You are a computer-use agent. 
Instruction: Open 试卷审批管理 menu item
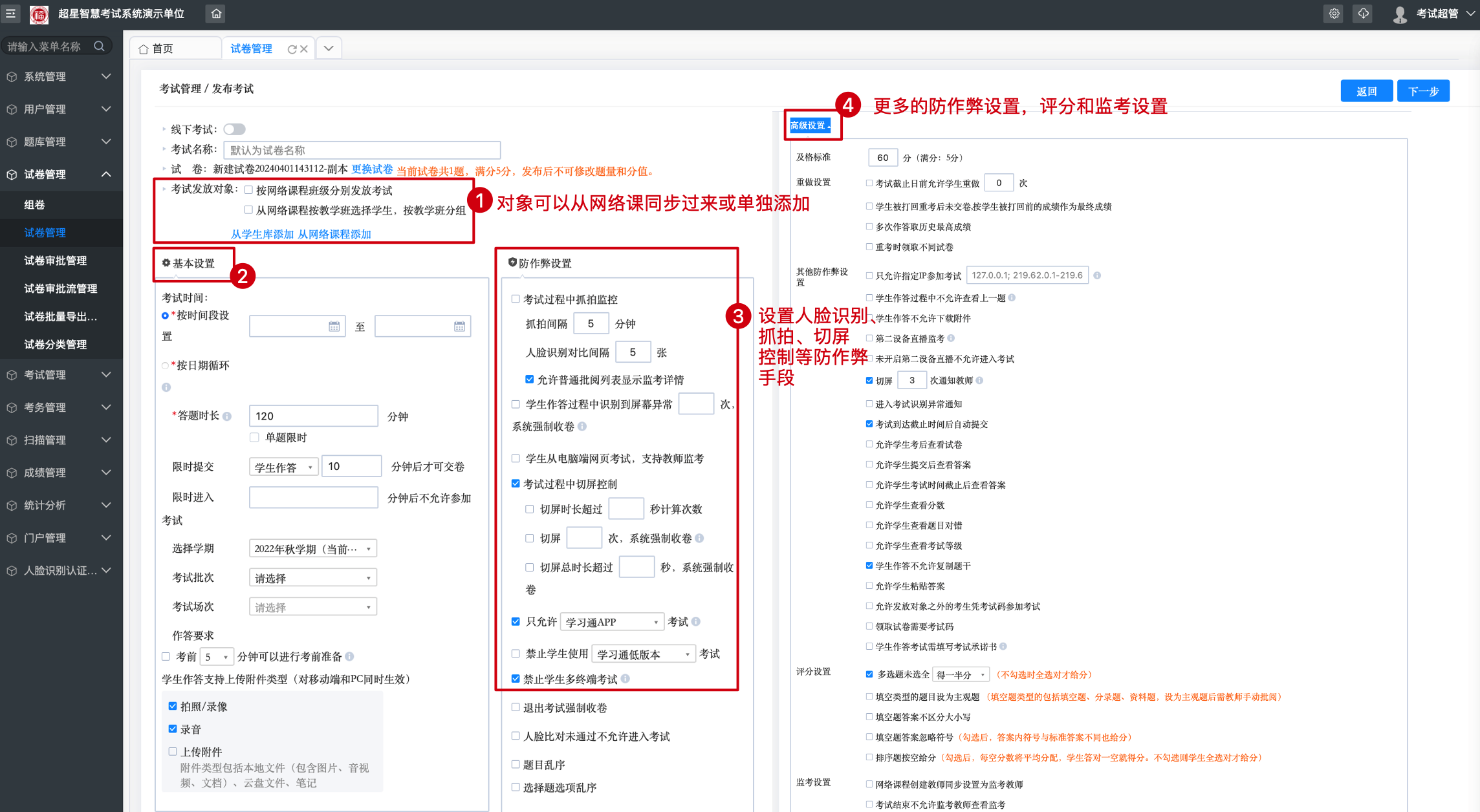(x=56, y=261)
